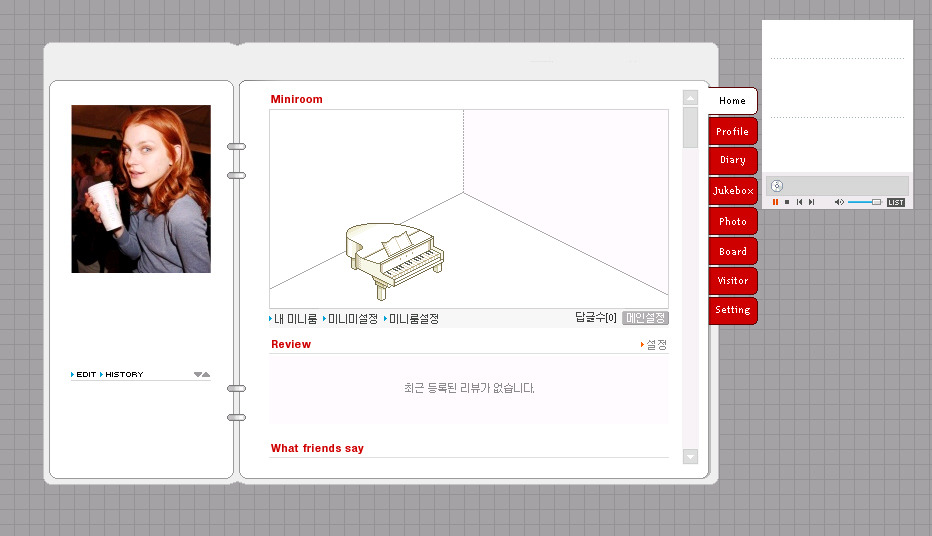932x536 pixels.
Task: Switch to the Home tab
Action: (x=732, y=101)
